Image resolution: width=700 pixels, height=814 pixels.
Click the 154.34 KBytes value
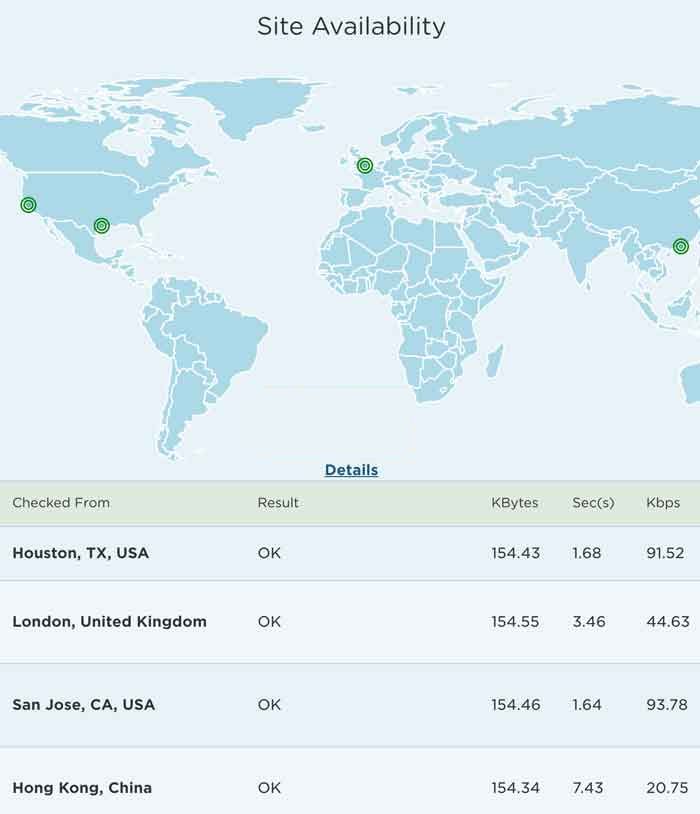click(x=516, y=788)
